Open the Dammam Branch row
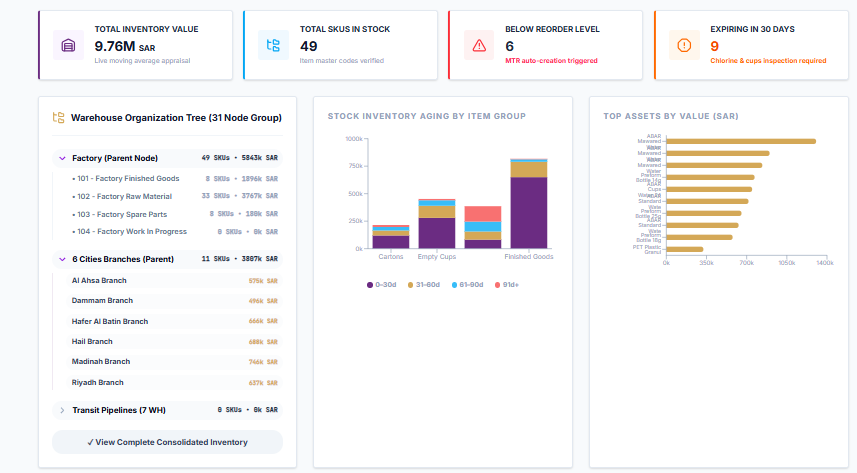Image resolution: width=857 pixels, height=473 pixels. point(172,301)
